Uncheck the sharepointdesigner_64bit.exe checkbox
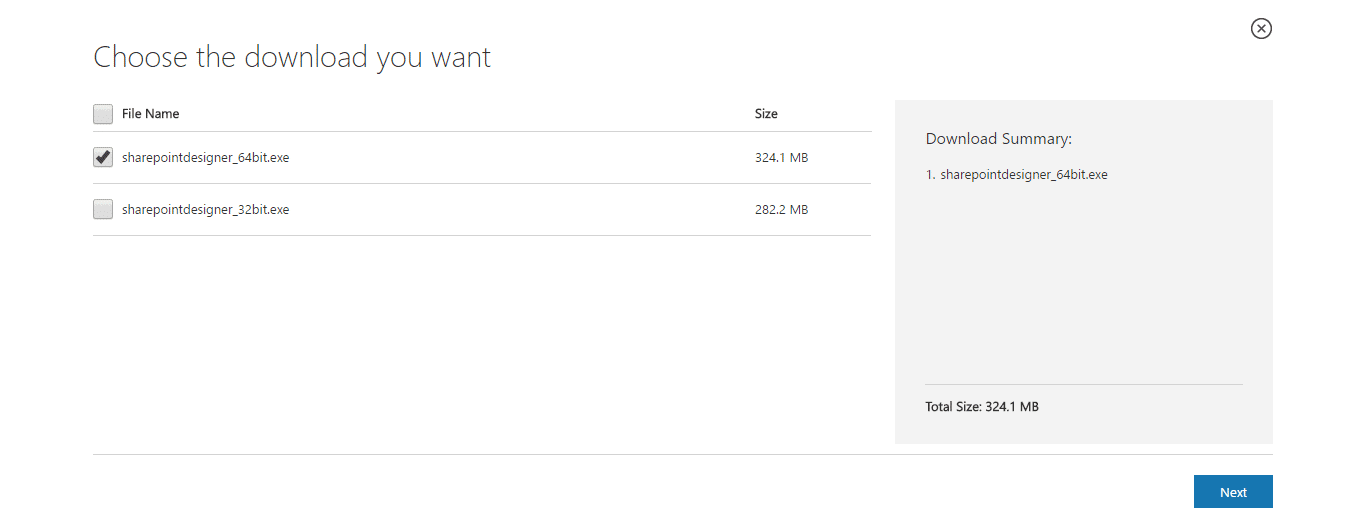1366x524 pixels. tap(103, 157)
